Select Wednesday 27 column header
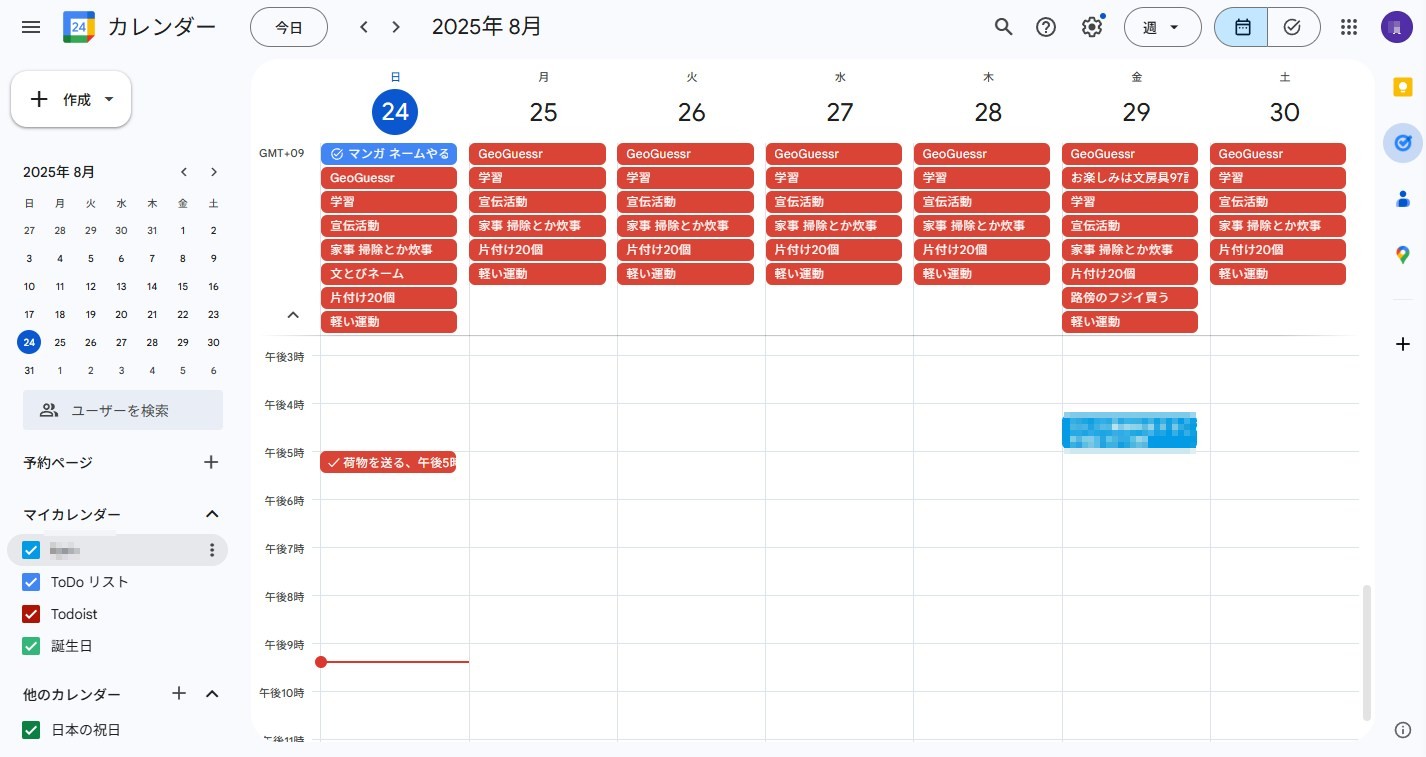The image size is (1426, 757). 840,111
